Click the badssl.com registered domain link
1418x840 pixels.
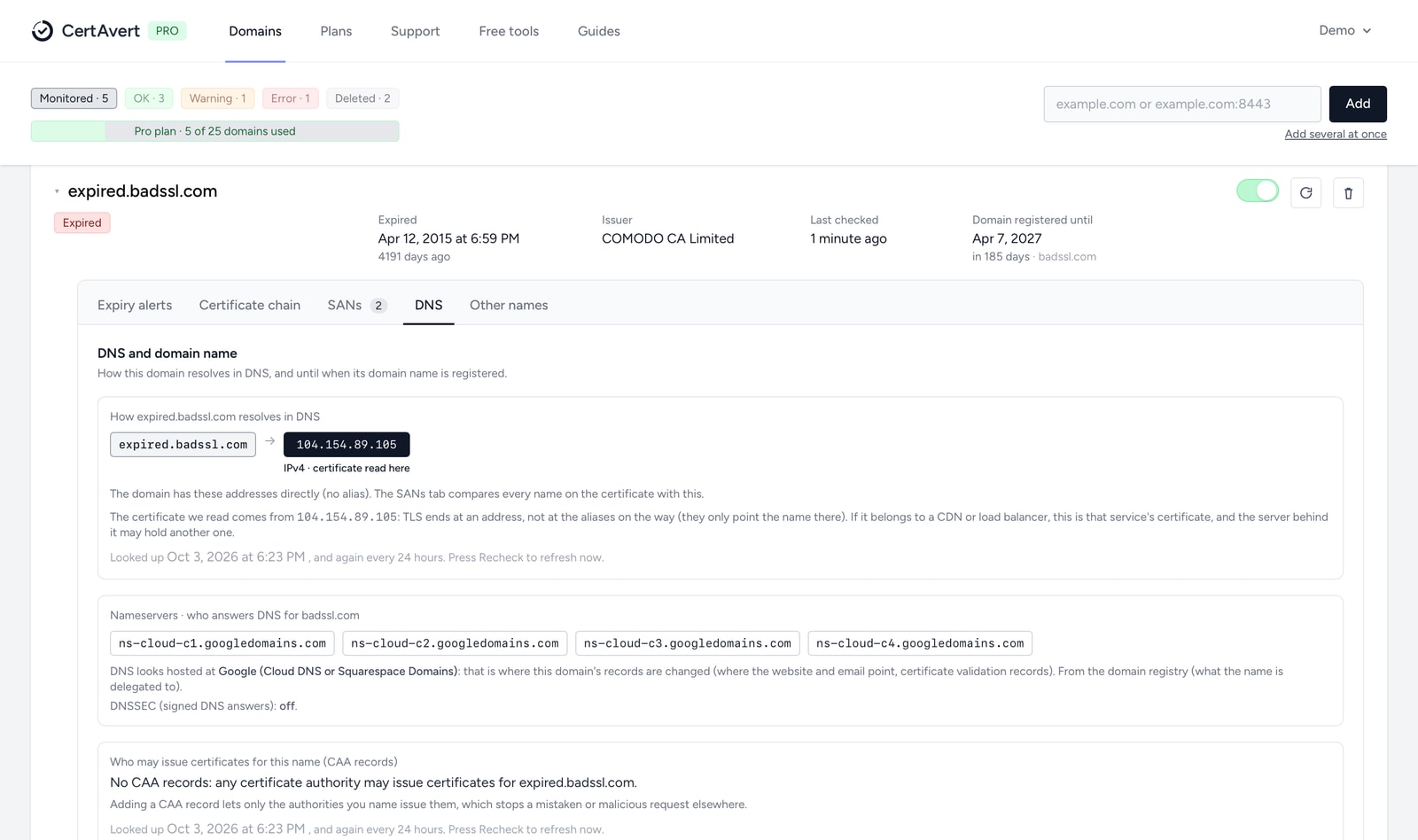click(1067, 257)
